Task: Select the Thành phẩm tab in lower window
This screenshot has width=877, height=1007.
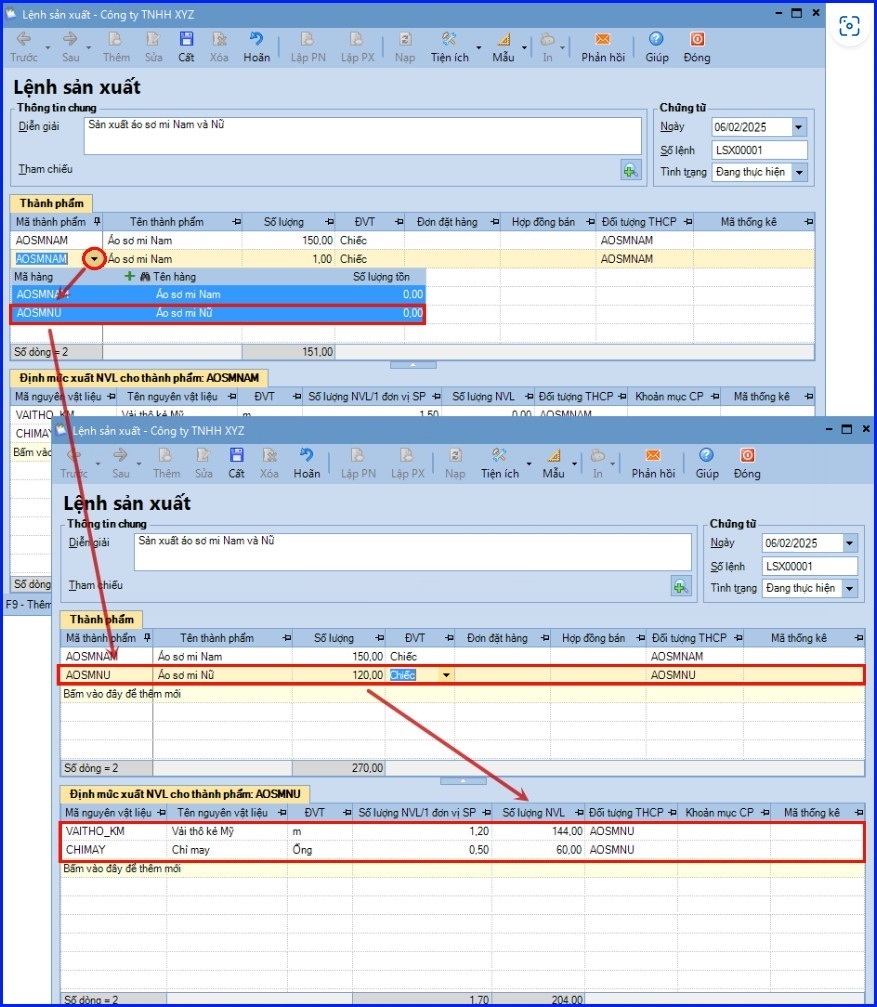Action: (x=102, y=620)
